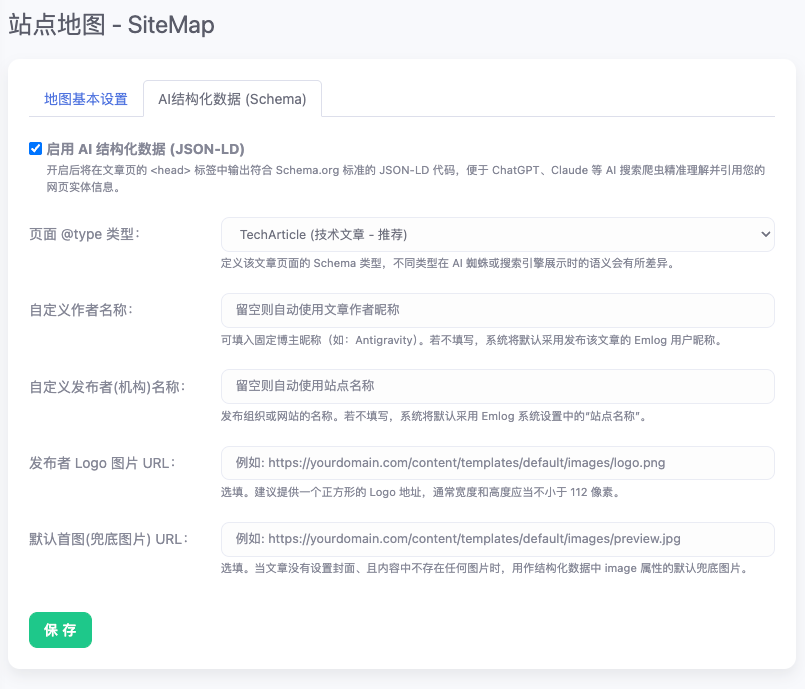This screenshot has height=689, width=805.
Task: Toggle the 启用 AI 结构化数据 checkbox
Action: click(x=35, y=148)
